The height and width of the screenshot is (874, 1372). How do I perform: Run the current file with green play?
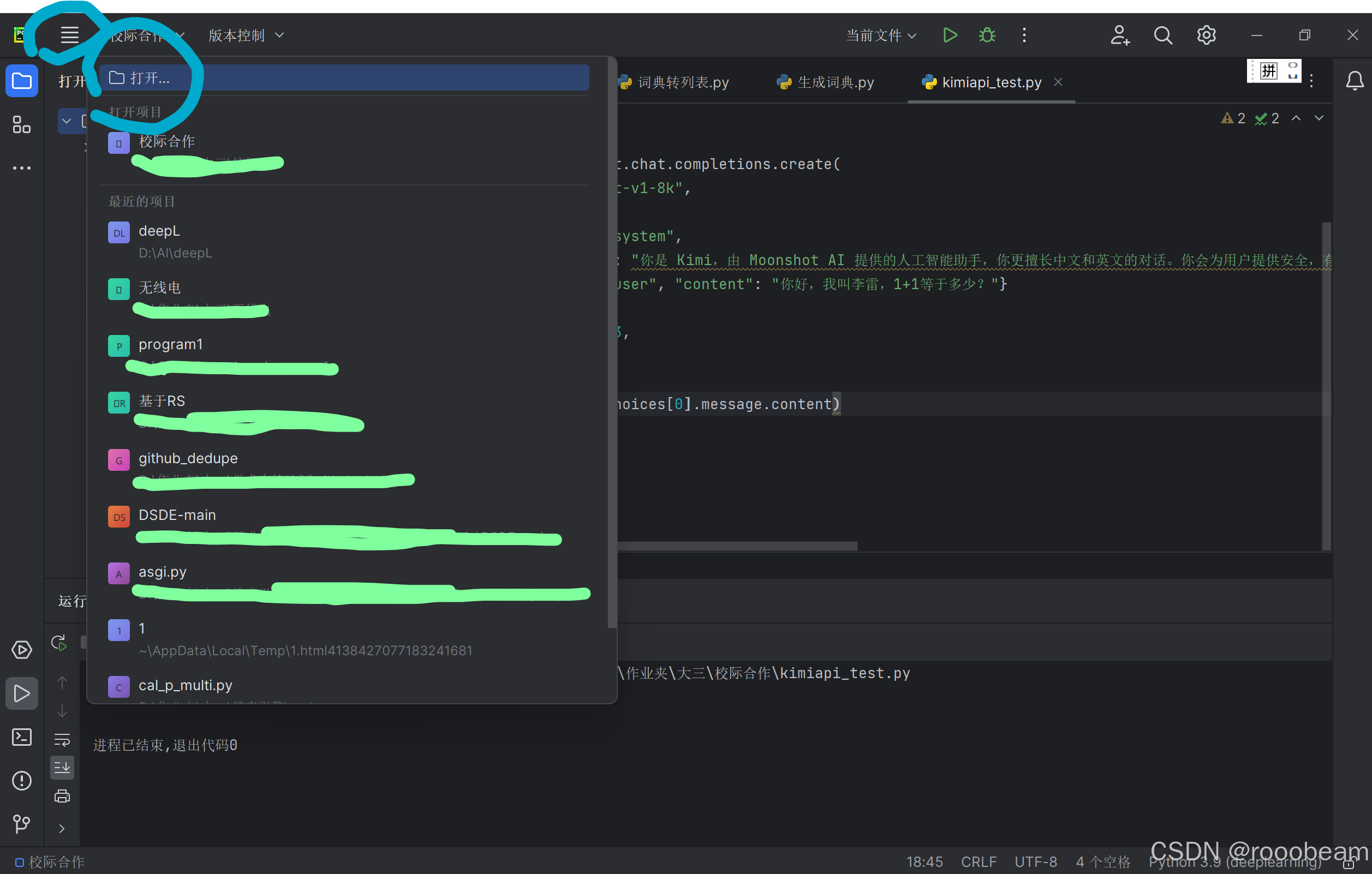[x=949, y=35]
